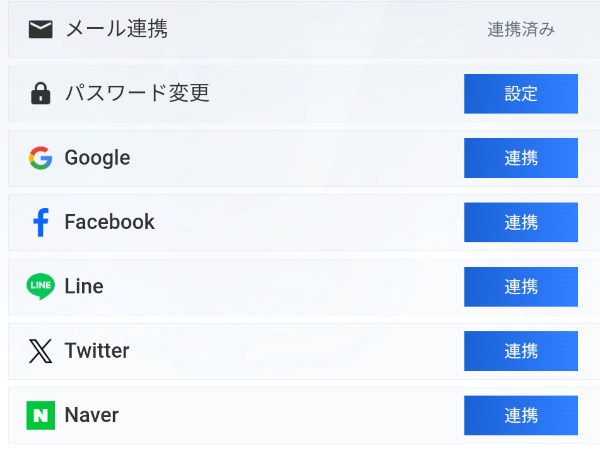Connect Naver account using 連携 button
Image resolution: width=600 pixels, height=460 pixels.
(521, 415)
